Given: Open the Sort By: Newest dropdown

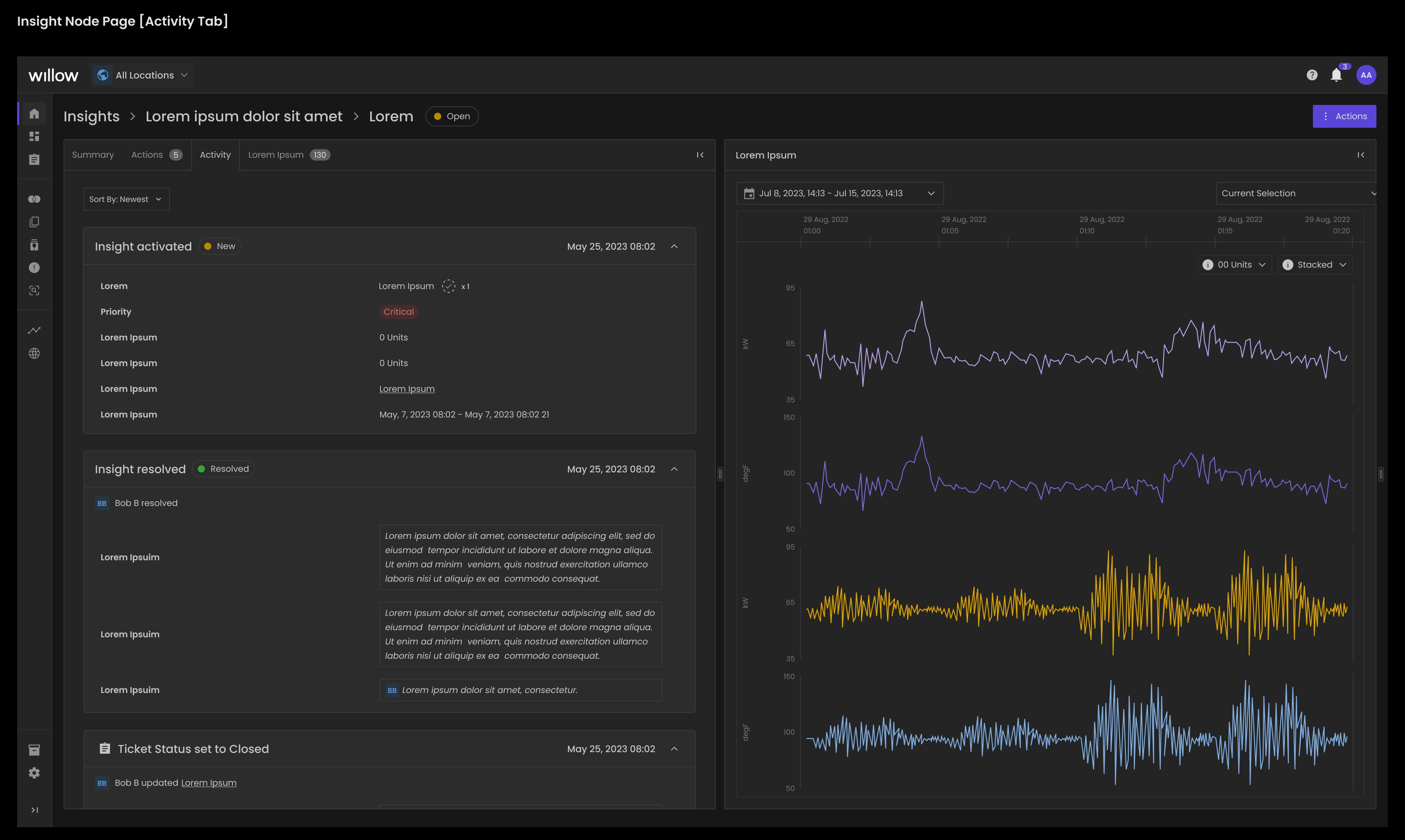Looking at the screenshot, I should tap(126, 199).
